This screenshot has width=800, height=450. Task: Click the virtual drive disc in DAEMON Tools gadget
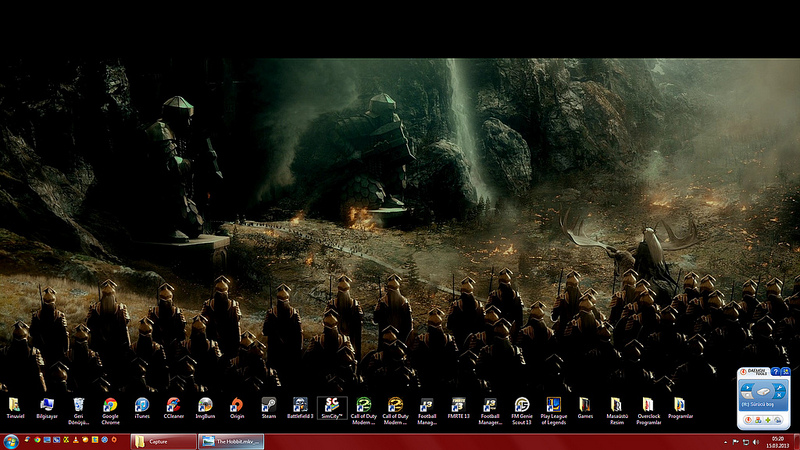point(763,392)
